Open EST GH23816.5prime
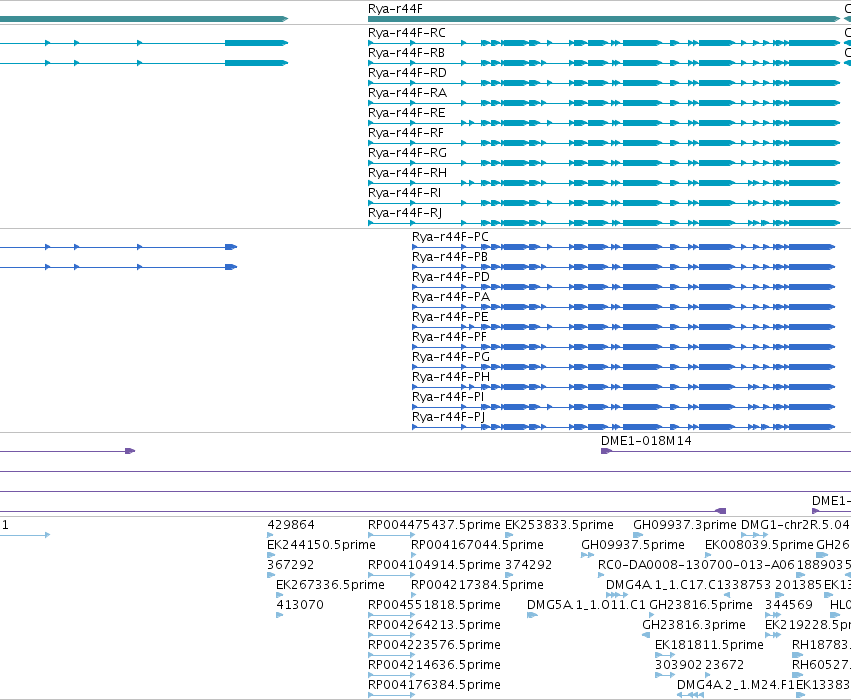 pos(701,606)
